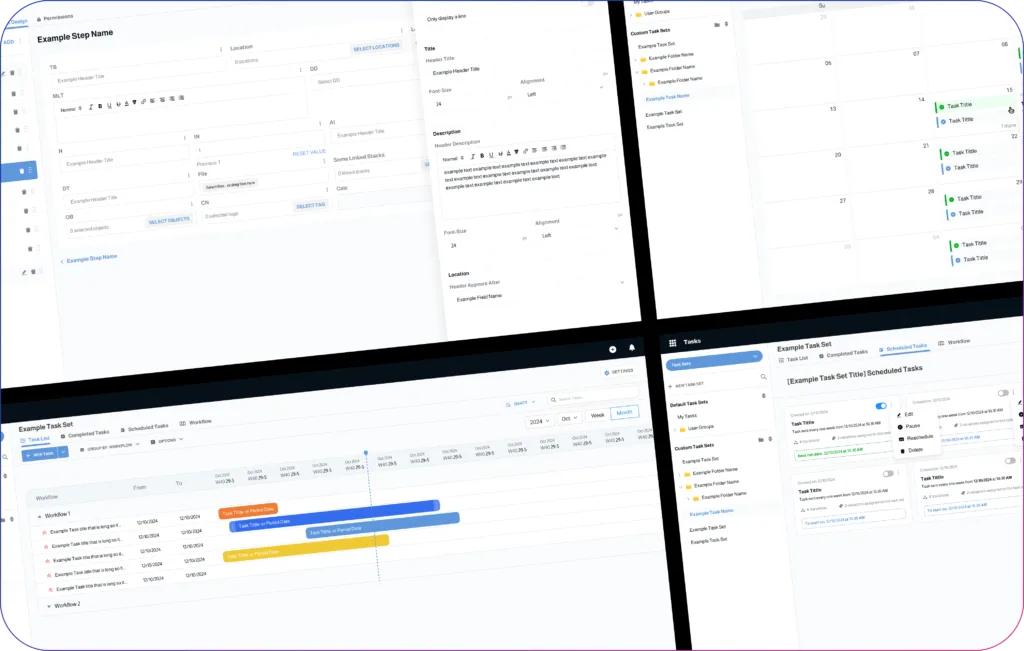Click the bell notification icon above the Gantt

(x=632, y=347)
